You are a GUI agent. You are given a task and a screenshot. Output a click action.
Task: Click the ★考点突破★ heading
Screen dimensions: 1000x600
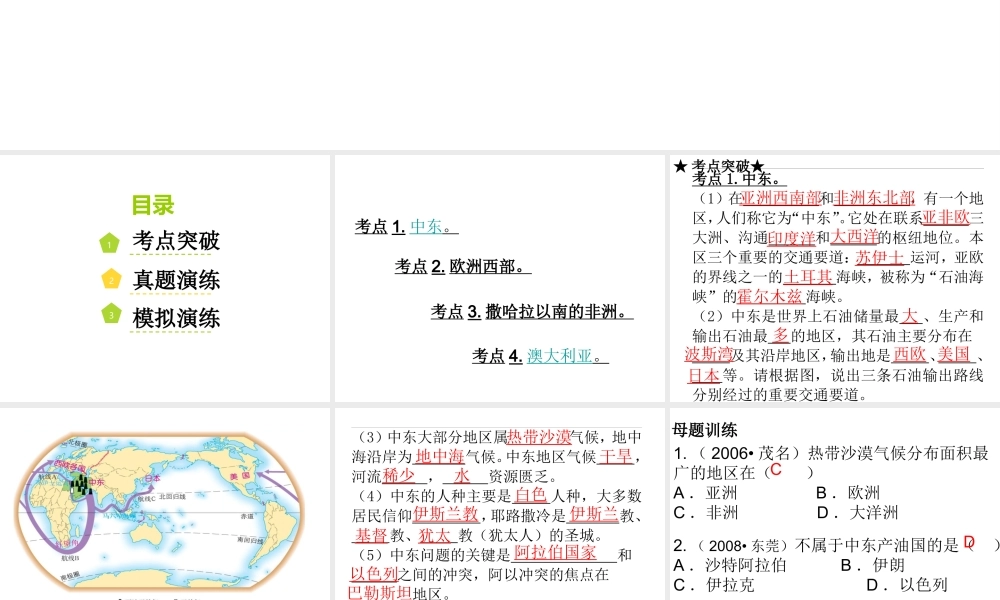[719, 166]
